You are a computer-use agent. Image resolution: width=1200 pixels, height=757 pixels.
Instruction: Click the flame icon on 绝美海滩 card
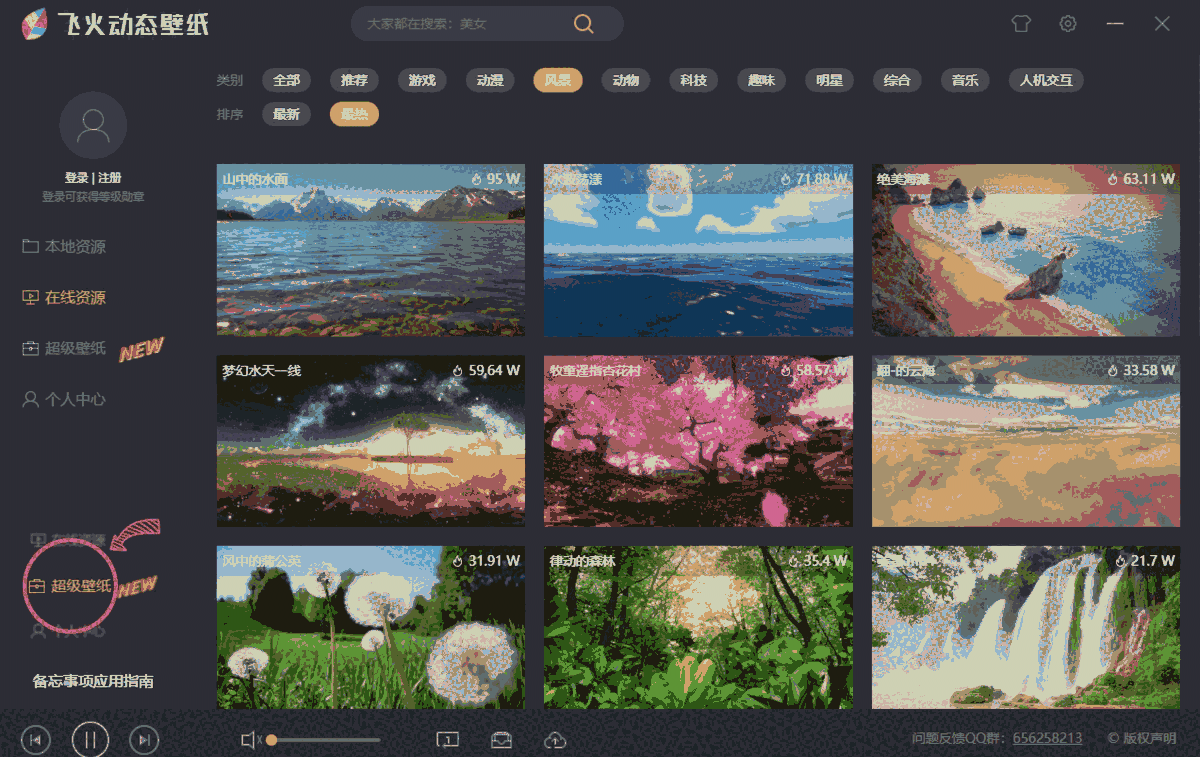(1113, 179)
